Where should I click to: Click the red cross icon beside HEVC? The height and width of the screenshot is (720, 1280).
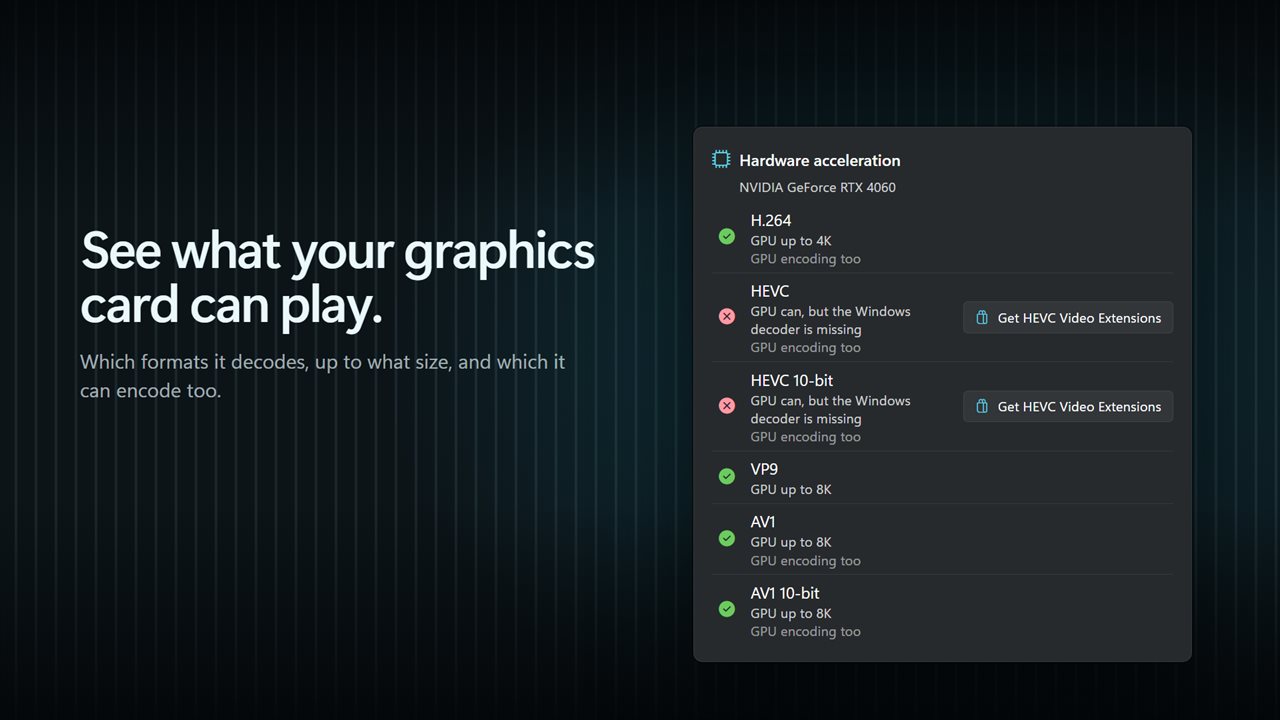click(x=727, y=317)
